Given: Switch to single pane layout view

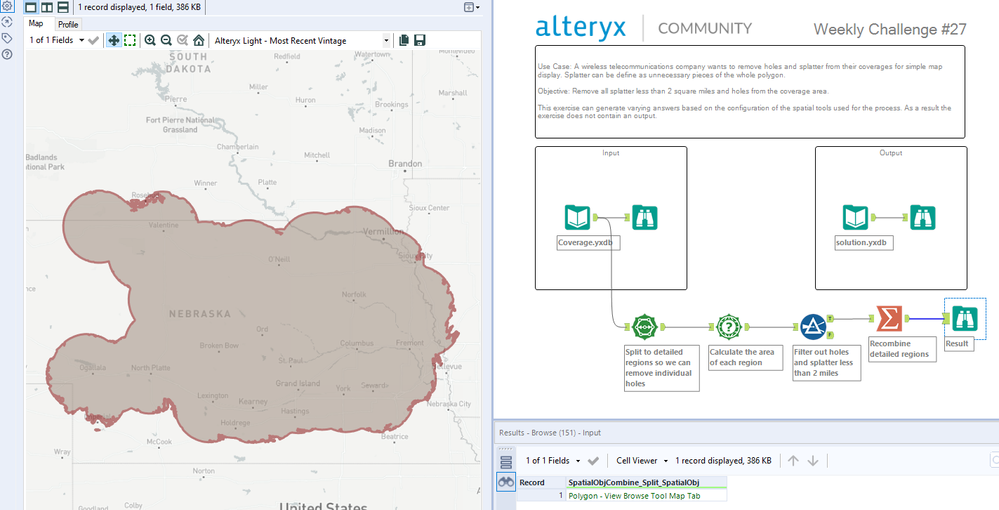Looking at the screenshot, I should pyautogui.click(x=31, y=7).
